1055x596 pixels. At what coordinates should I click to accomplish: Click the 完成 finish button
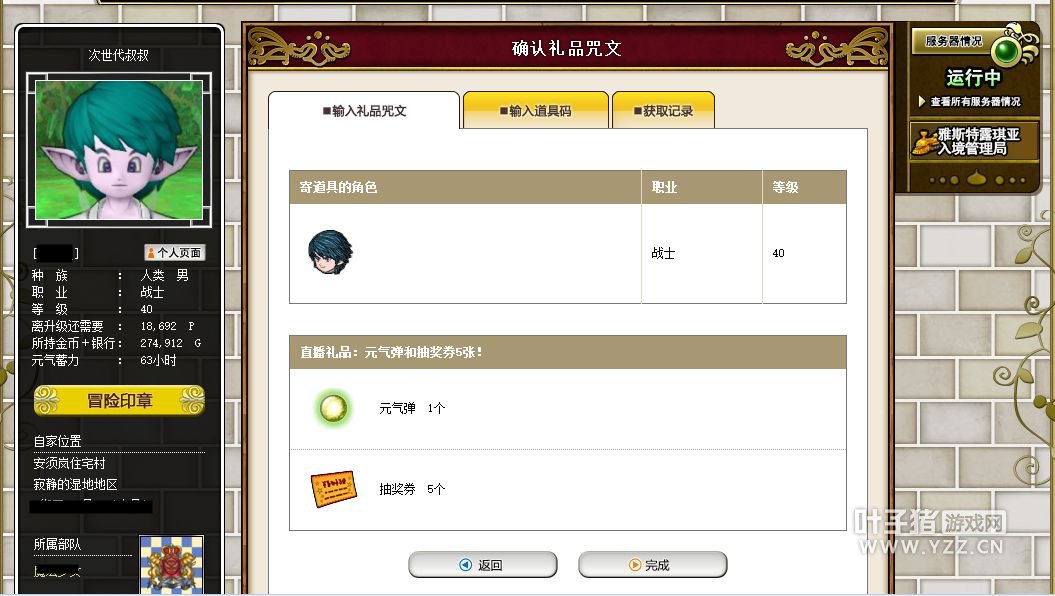[653, 564]
